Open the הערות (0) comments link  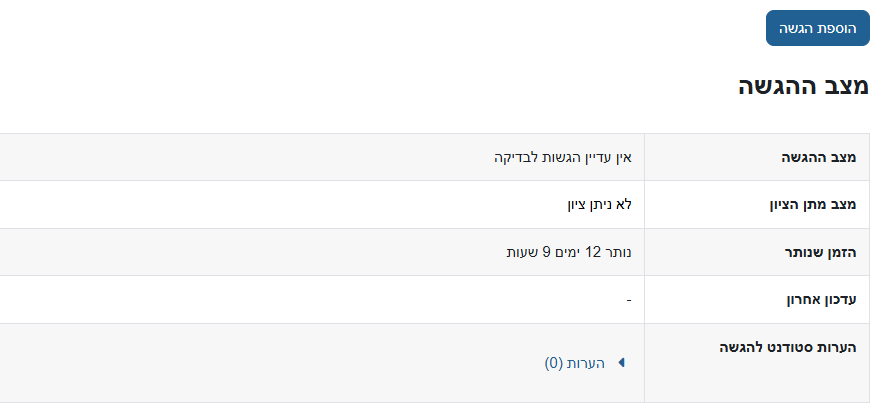pyautogui.click(x=575, y=363)
